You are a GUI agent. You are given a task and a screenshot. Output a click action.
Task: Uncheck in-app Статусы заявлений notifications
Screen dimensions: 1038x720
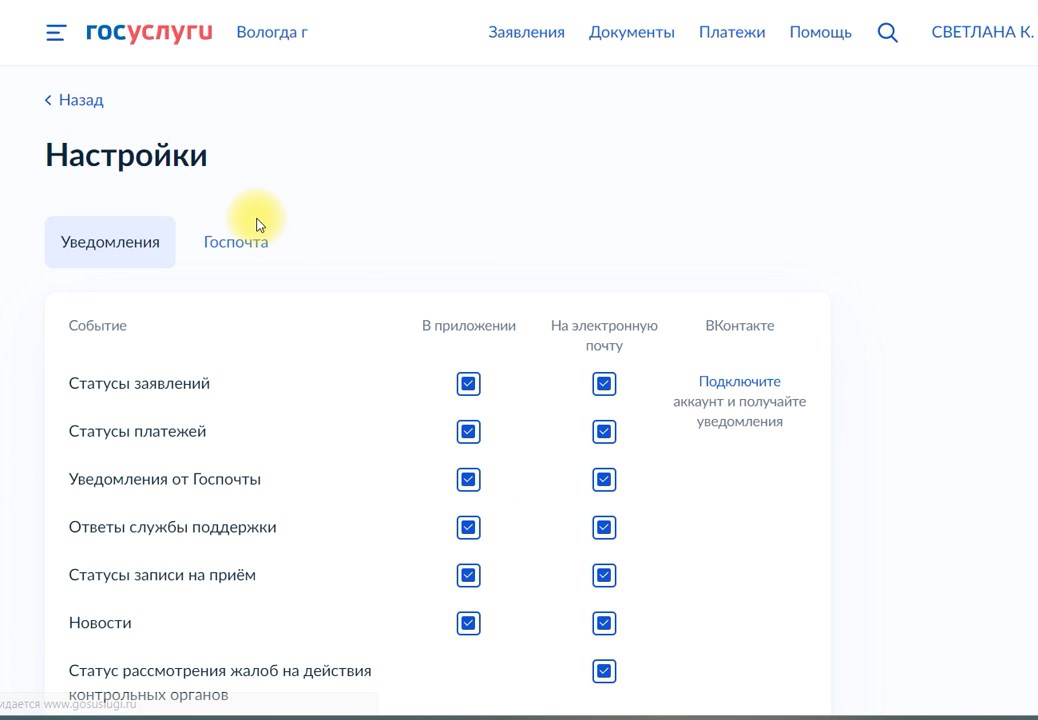click(468, 384)
